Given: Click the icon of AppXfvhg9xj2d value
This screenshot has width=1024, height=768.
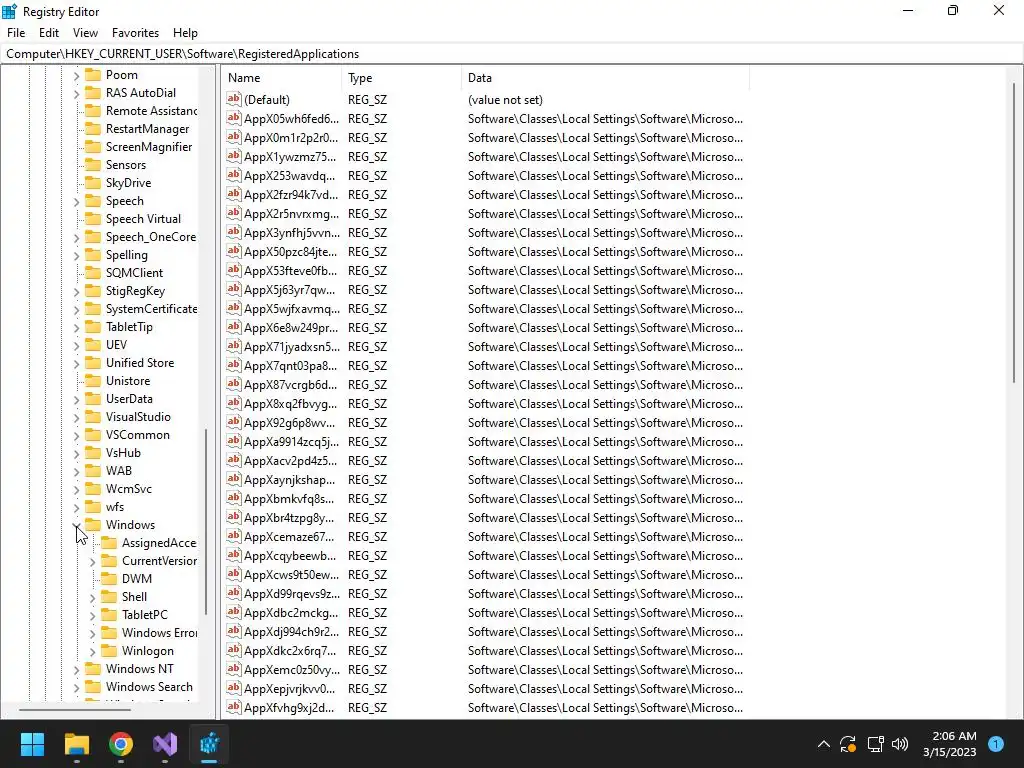Looking at the screenshot, I should pos(234,707).
